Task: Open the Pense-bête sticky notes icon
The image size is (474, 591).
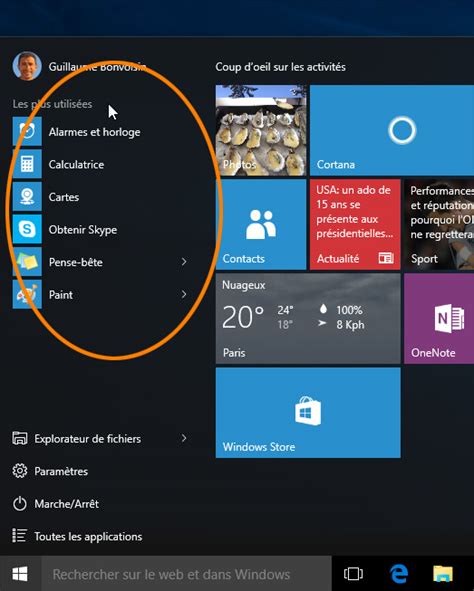Action: point(27,262)
